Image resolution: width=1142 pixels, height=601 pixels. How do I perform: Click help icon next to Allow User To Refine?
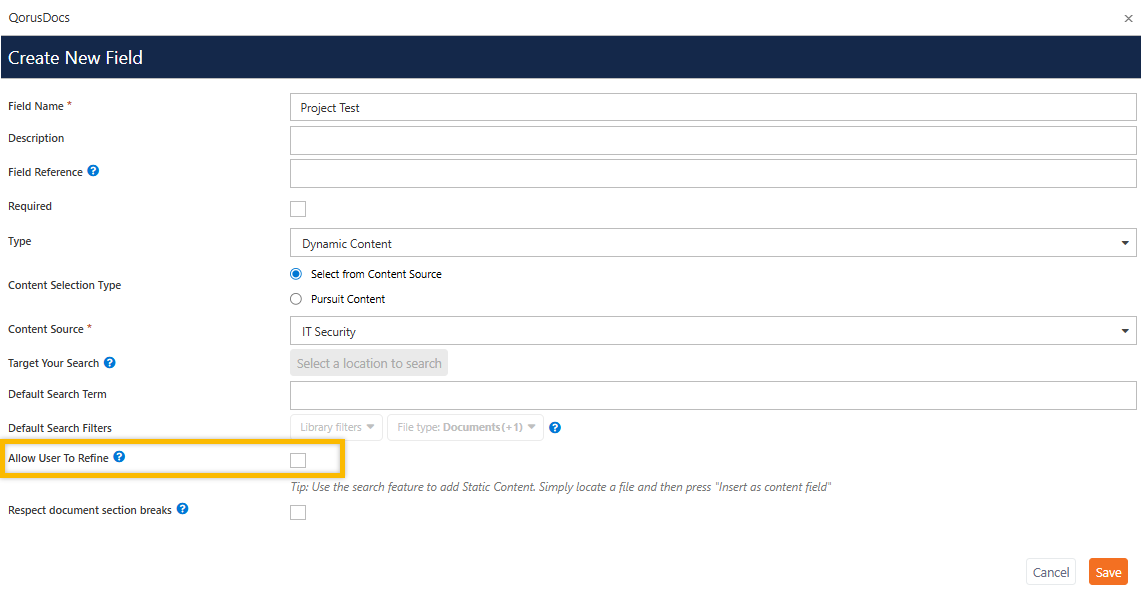(119, 457)
